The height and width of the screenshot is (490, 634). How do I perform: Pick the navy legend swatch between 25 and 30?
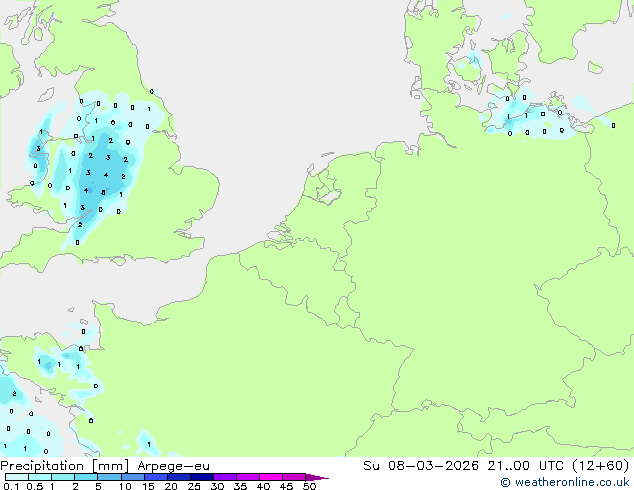[202, 477]
